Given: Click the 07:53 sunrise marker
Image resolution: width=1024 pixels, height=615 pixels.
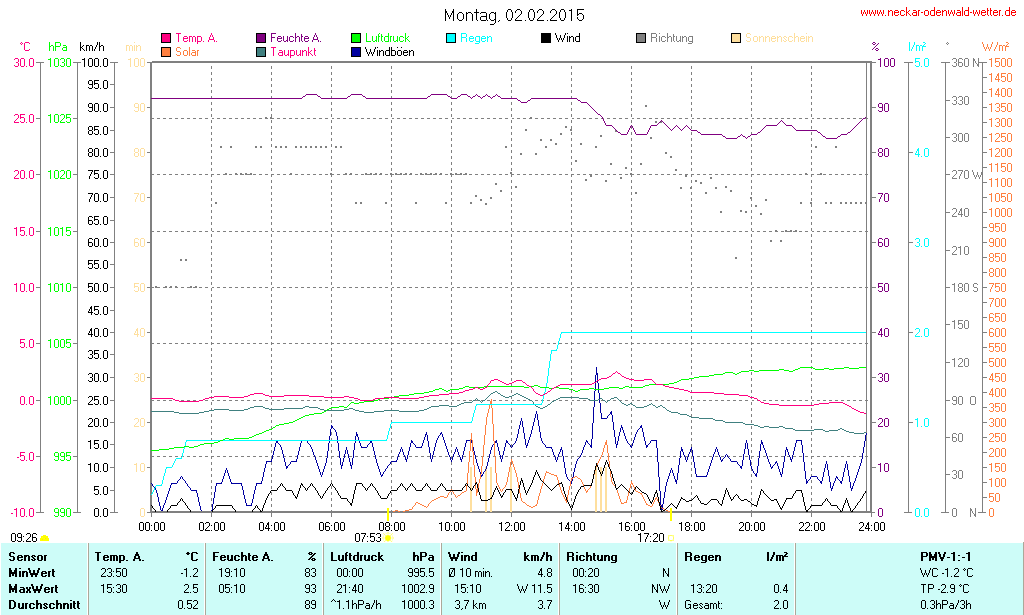Looking at the screenshot, I should [388, 538].
